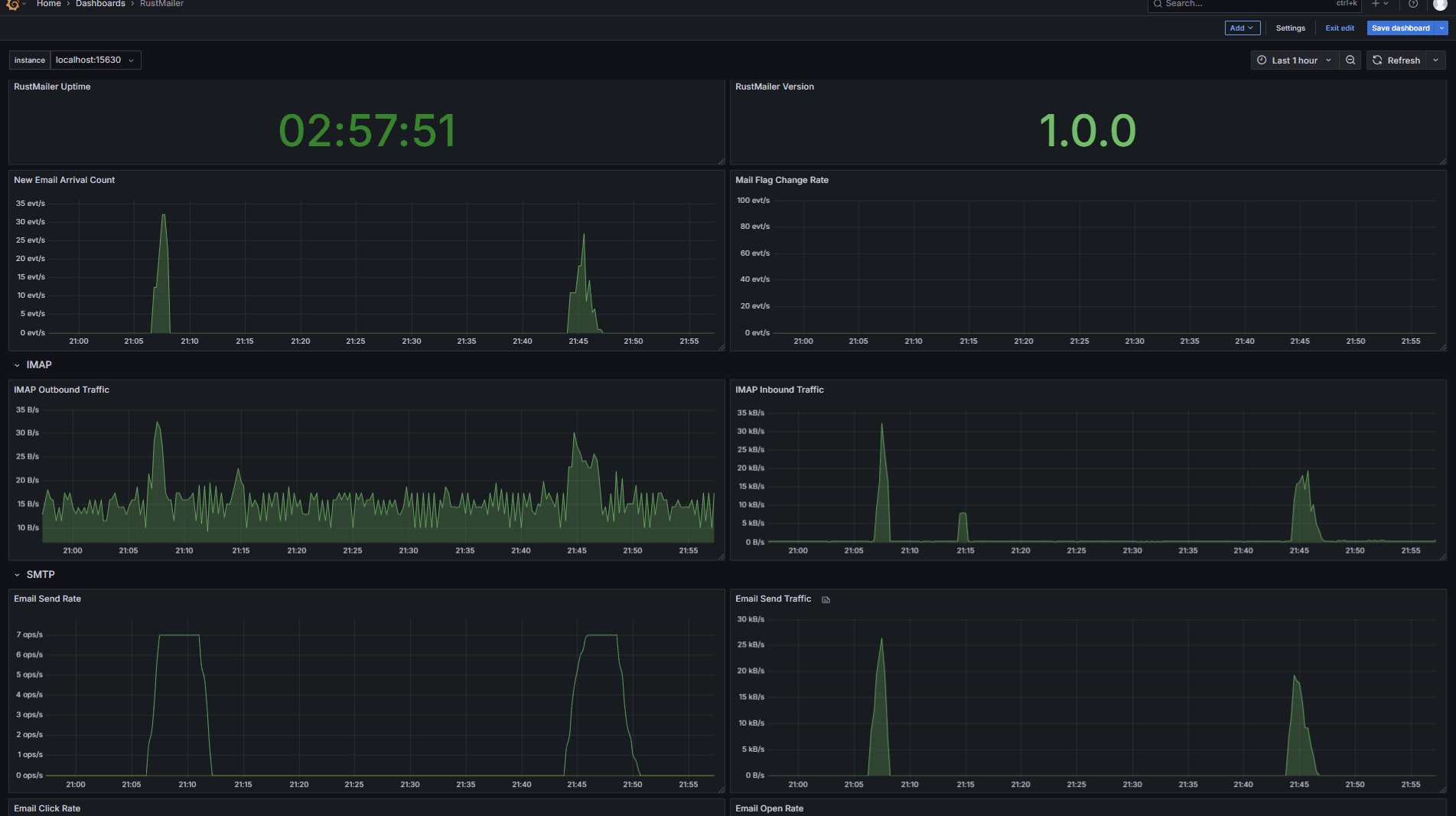Click the Email Click Rate panel title
This screenshot has height=816, width=1456.
coord(47,809)
